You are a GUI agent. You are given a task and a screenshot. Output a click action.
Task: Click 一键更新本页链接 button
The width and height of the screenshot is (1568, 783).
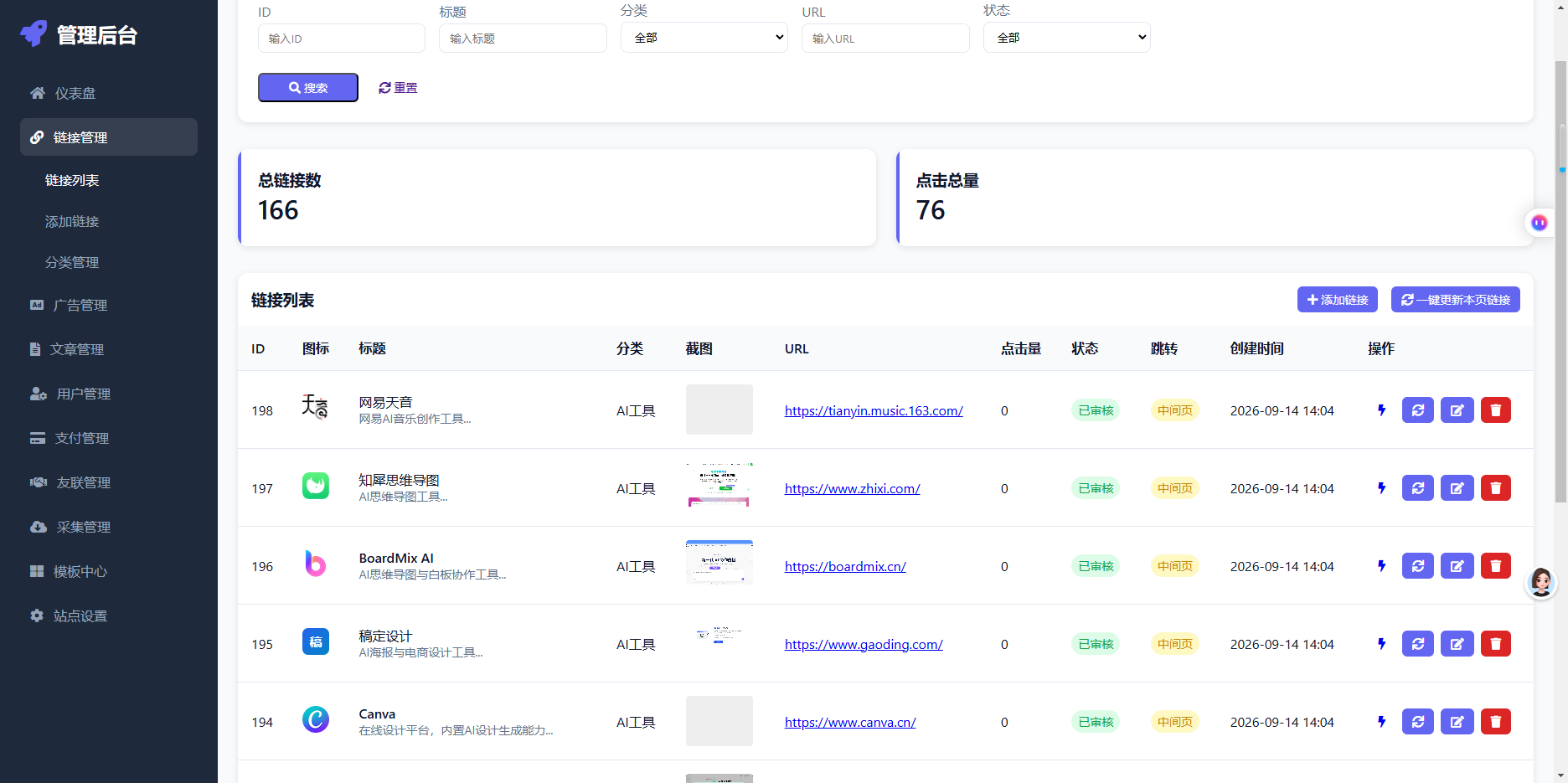coord(1456,300)
